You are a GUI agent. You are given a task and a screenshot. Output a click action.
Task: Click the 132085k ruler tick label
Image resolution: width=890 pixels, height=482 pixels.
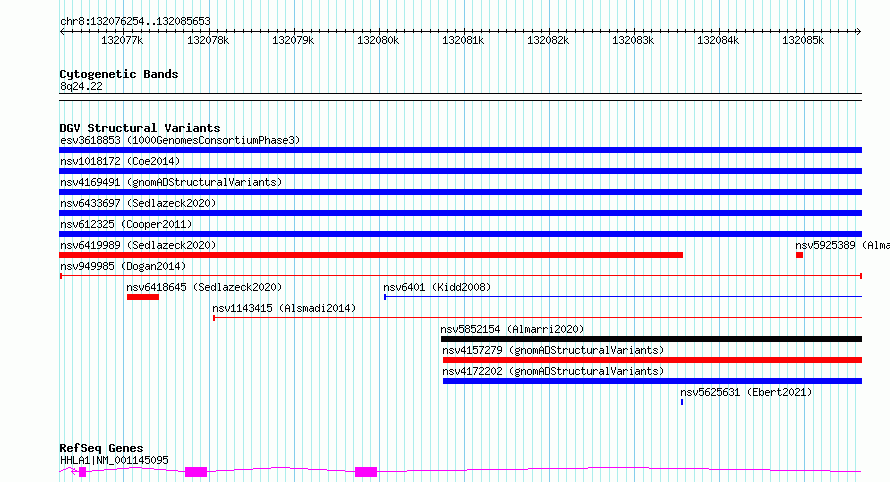click(x=803, y=41)
